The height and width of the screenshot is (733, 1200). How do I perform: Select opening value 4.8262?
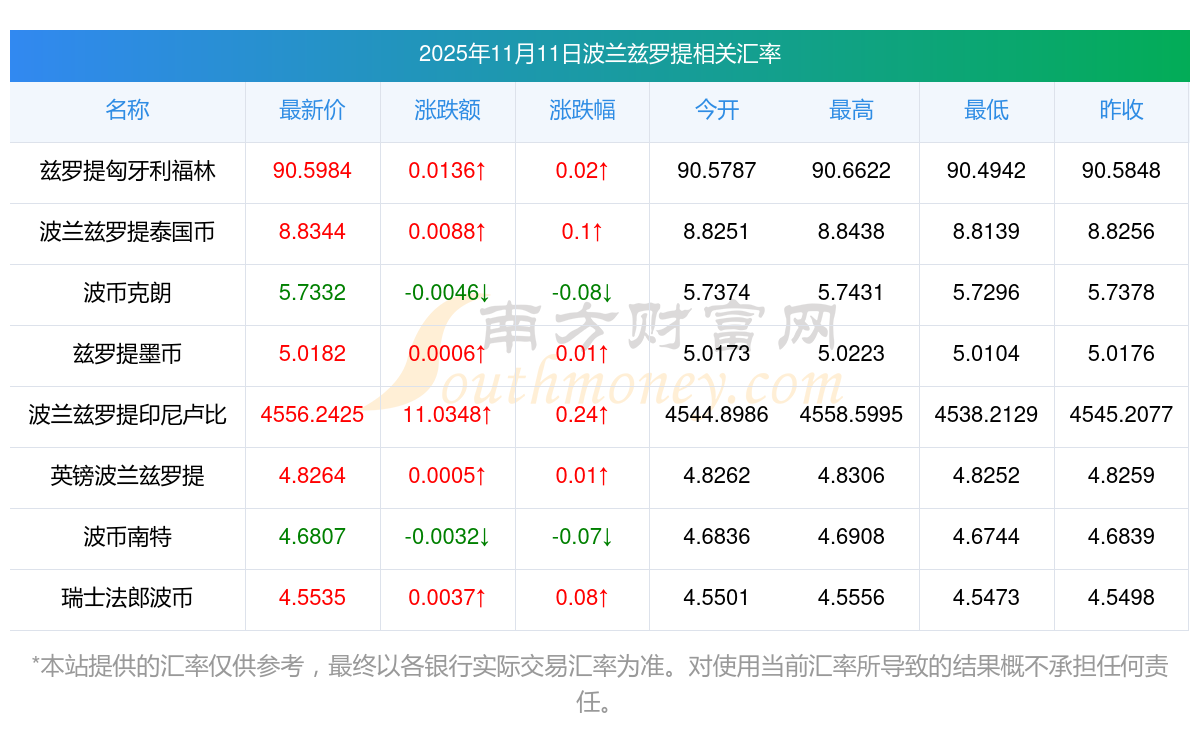click(x=717, y=476)
